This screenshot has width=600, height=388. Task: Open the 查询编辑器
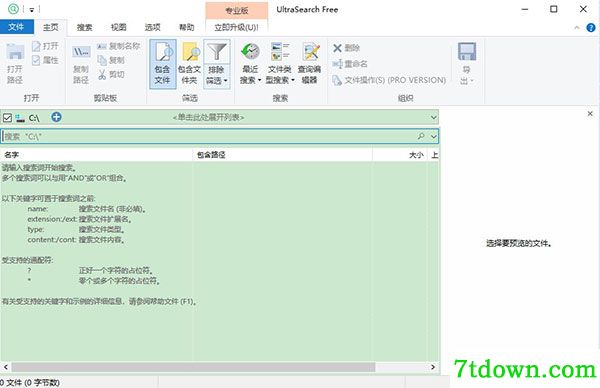click(310, 64)
